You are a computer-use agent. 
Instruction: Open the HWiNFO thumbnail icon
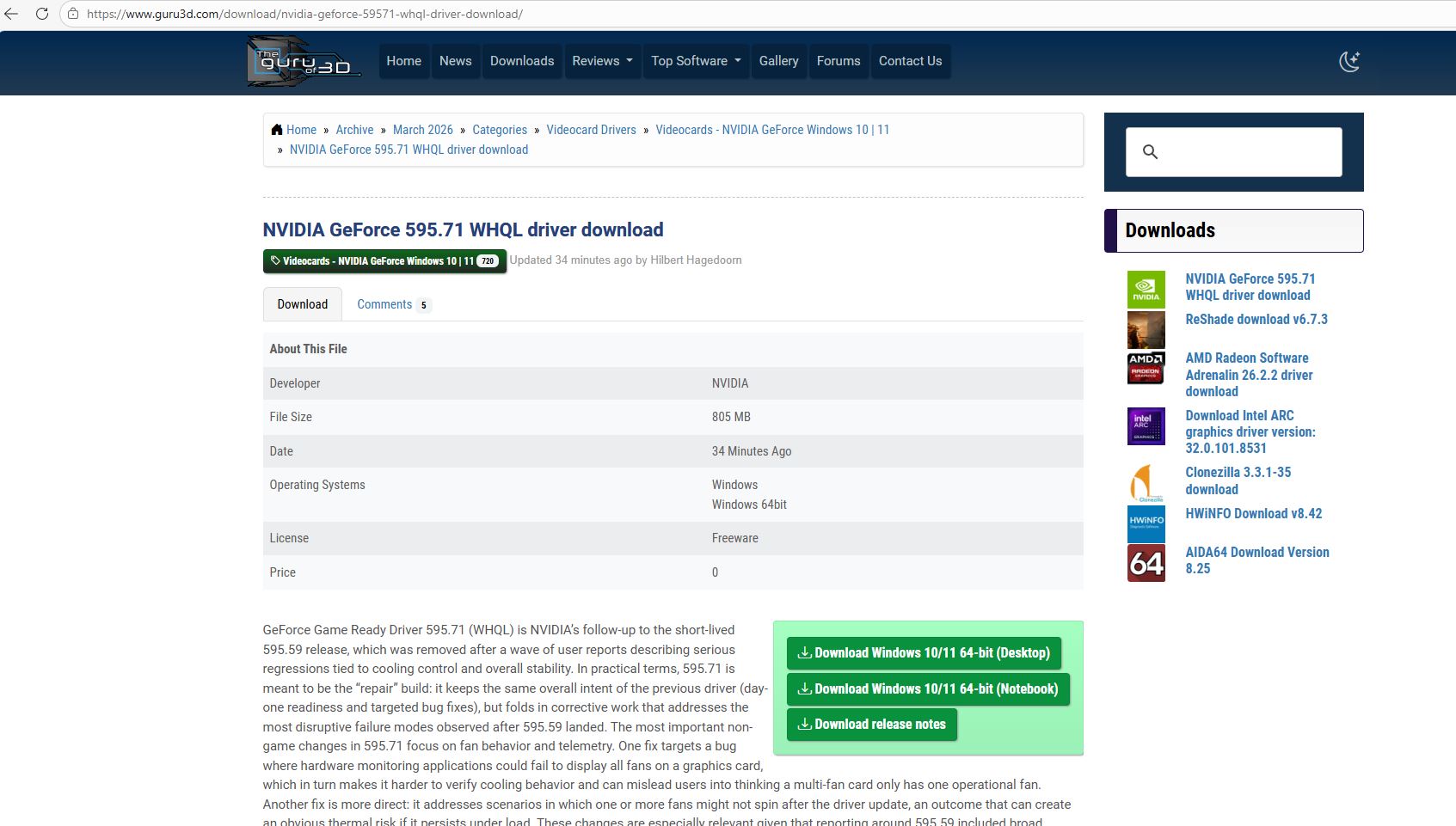(1146, 524)
